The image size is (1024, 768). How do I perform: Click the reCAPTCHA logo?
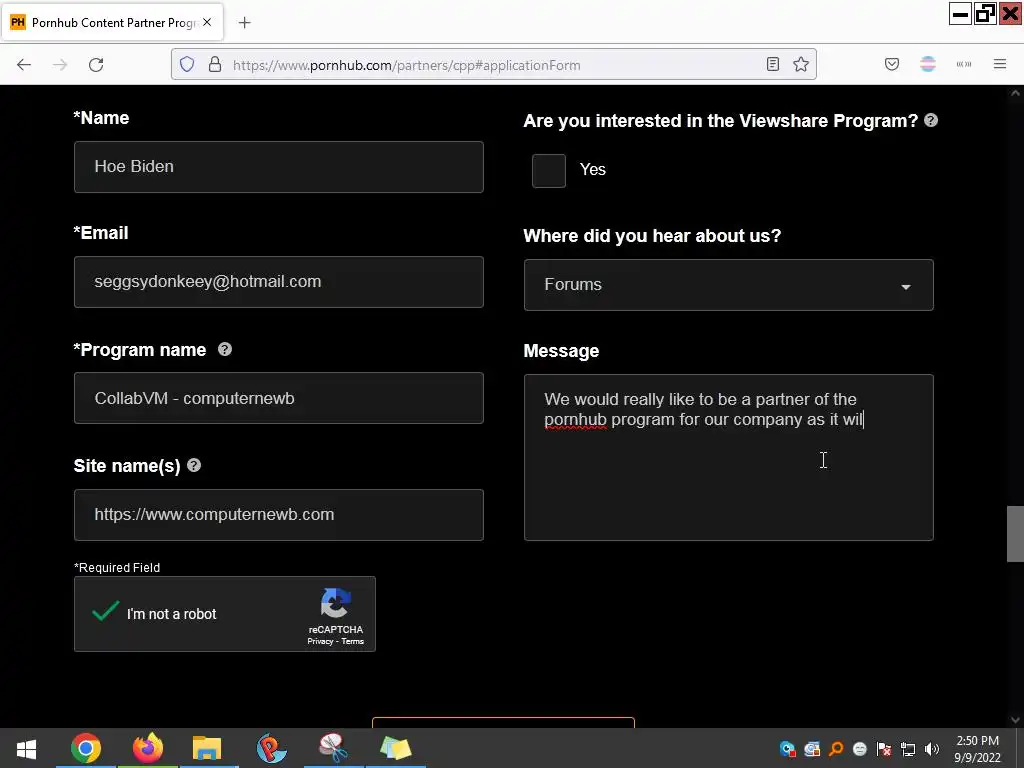coord(336,603)
